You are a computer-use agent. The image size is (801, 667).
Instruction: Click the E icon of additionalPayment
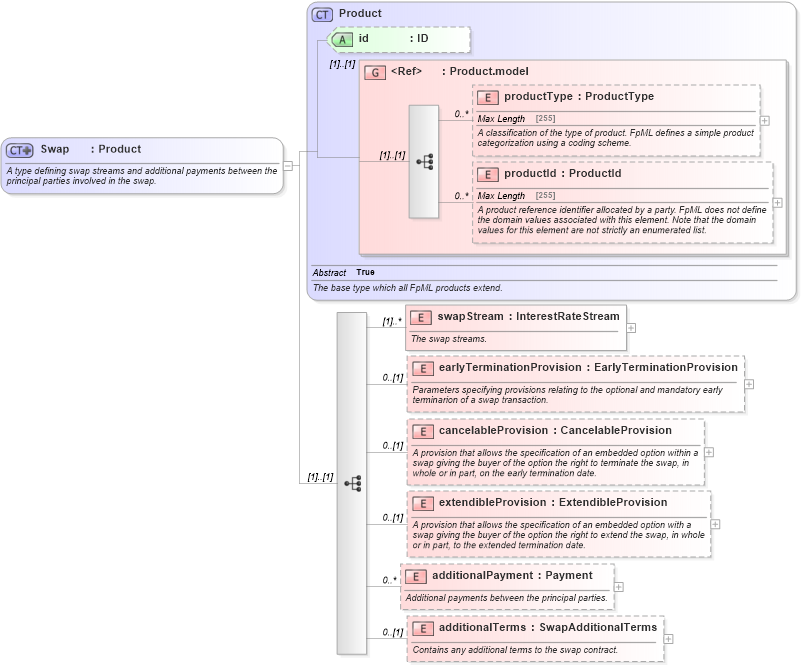tap(416, 577)
